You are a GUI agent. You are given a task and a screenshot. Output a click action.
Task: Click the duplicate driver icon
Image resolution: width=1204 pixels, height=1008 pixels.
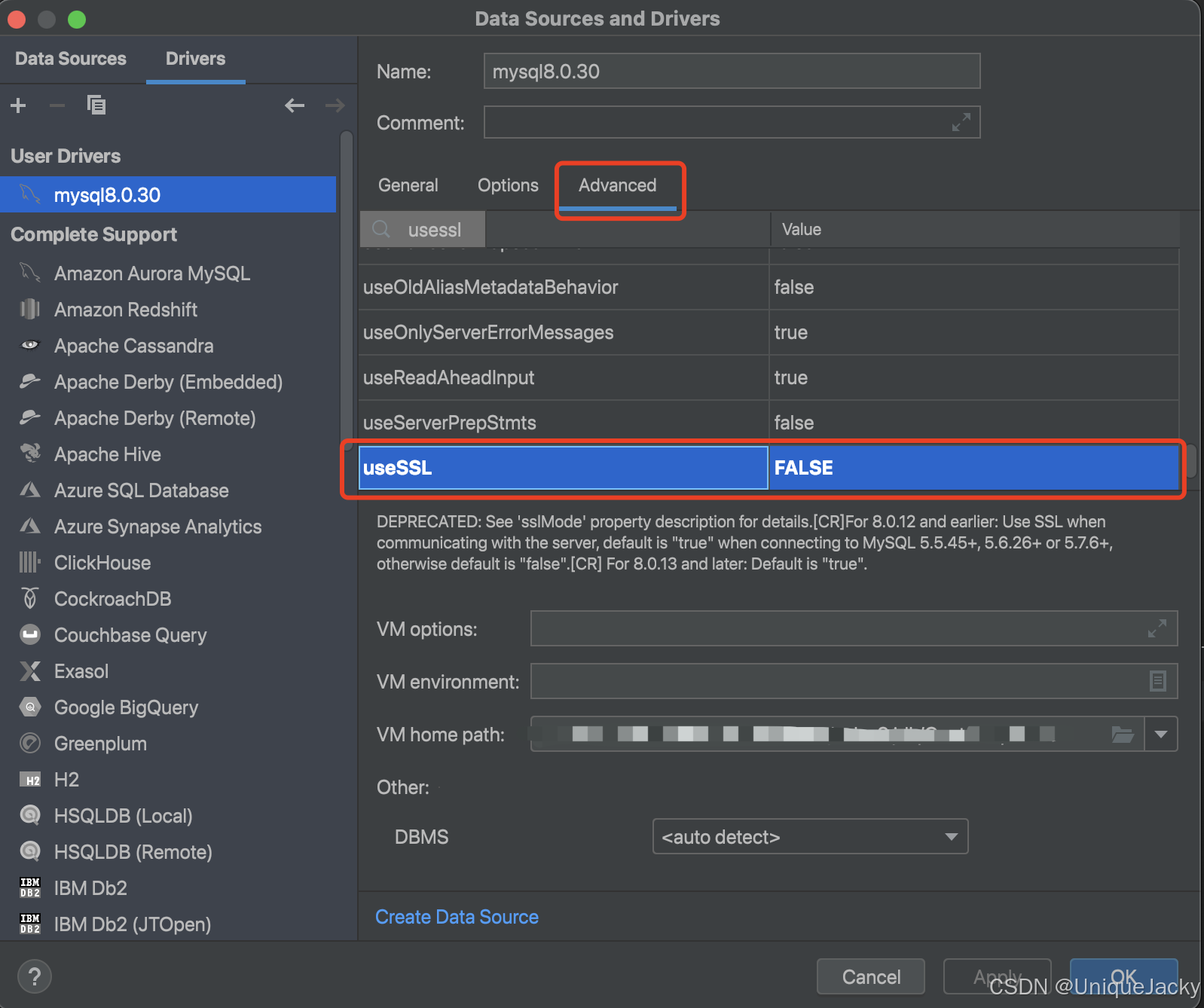[x=96, y=105]
